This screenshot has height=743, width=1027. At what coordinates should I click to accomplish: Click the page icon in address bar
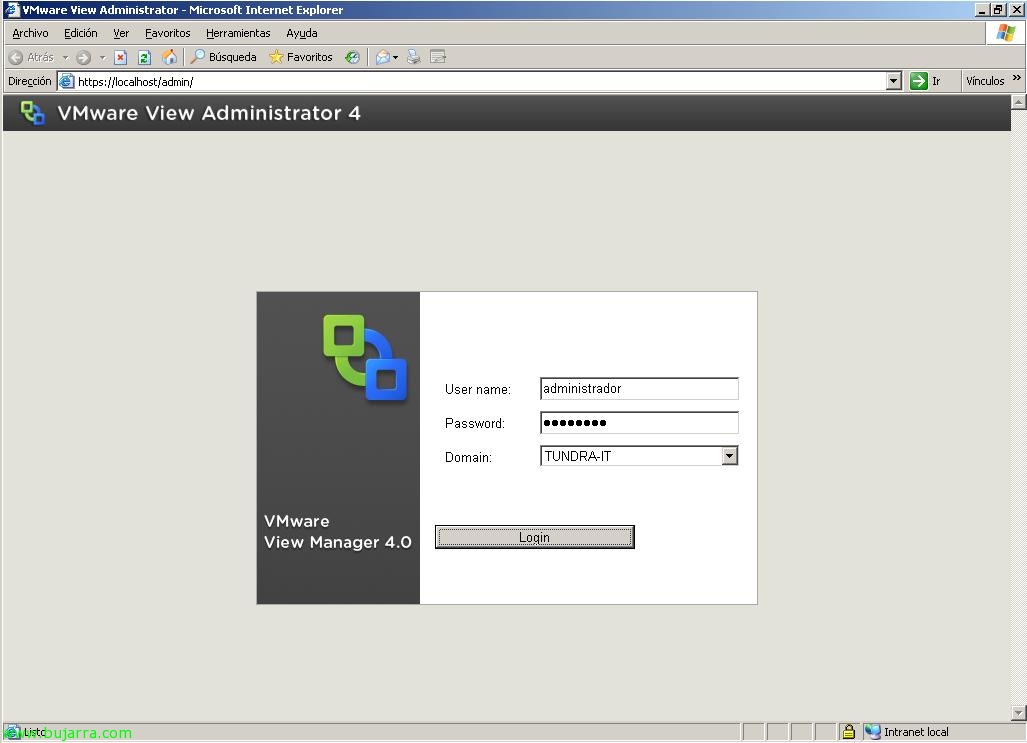point(66,81)
